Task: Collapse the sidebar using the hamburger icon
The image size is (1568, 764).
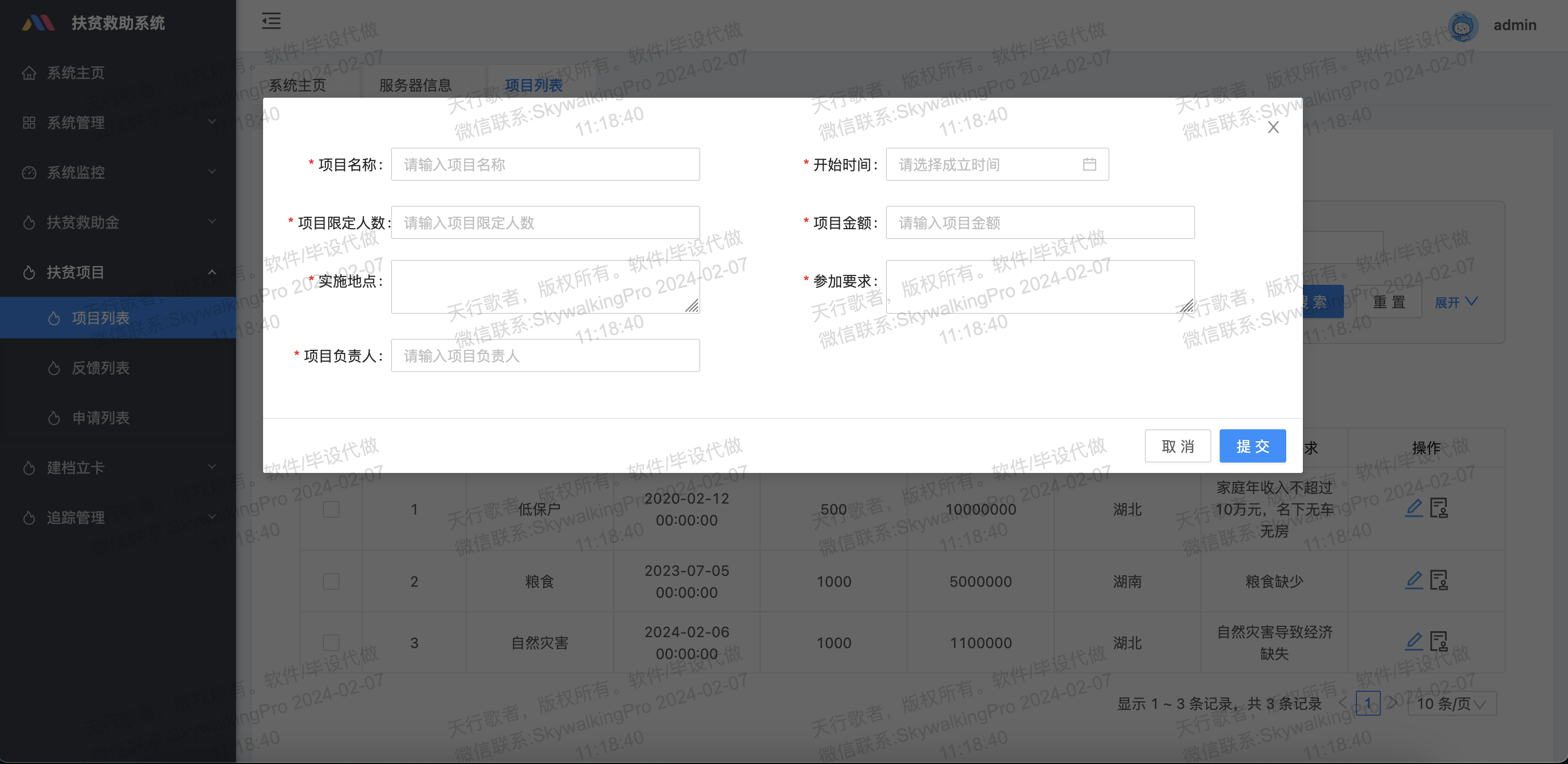Action: (x=271, y=21)
